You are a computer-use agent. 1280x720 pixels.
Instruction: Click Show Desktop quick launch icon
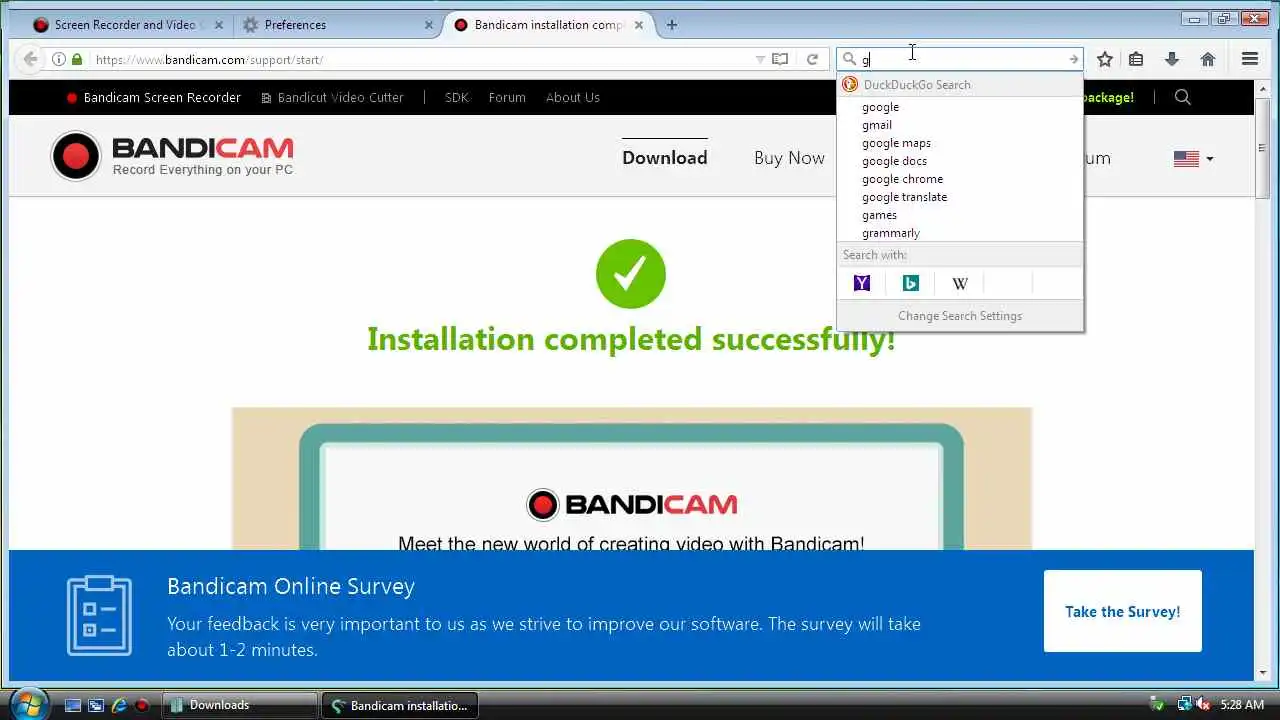[73, 705]
